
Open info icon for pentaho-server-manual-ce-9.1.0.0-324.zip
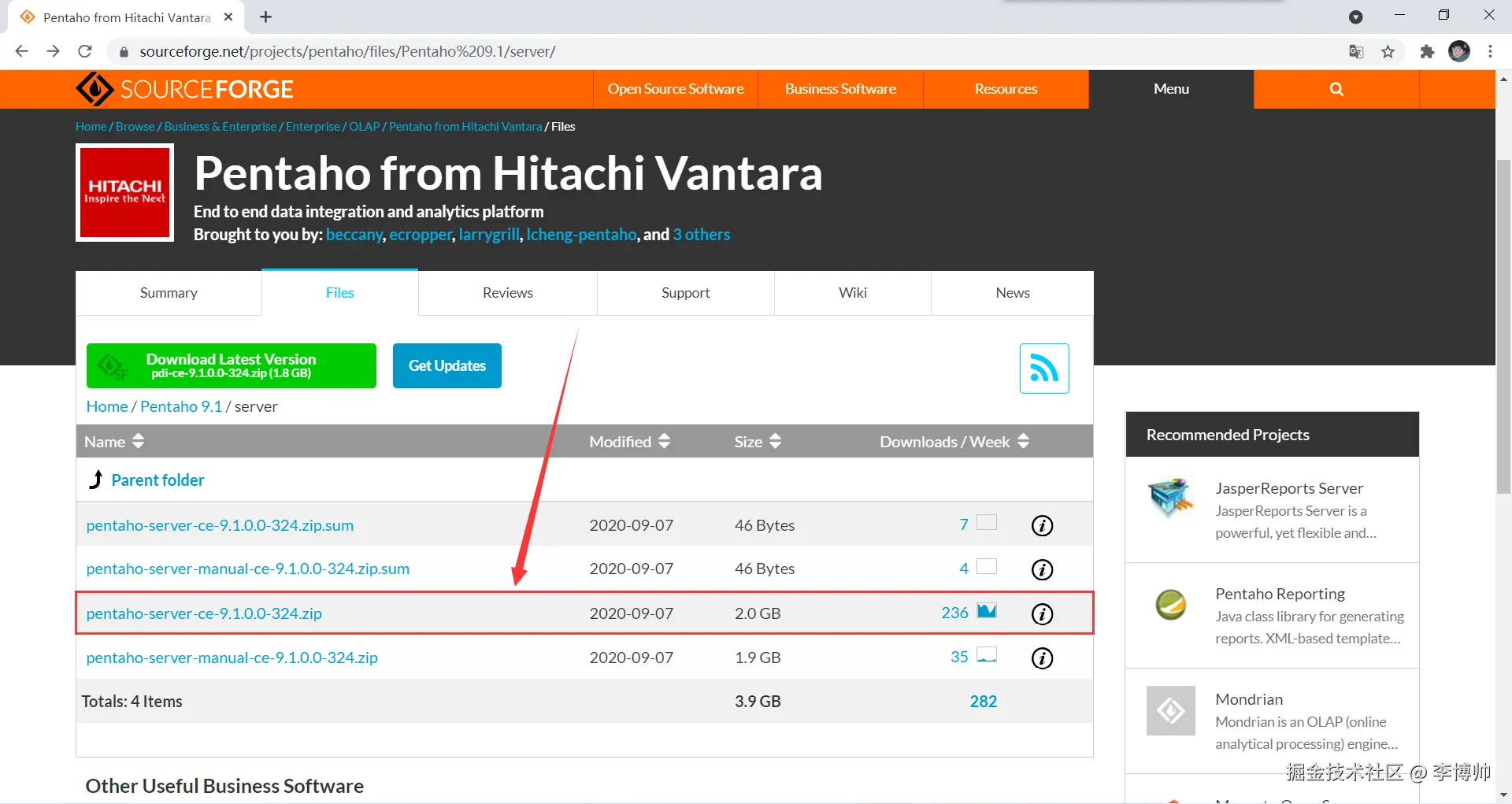click(1042, 658)
